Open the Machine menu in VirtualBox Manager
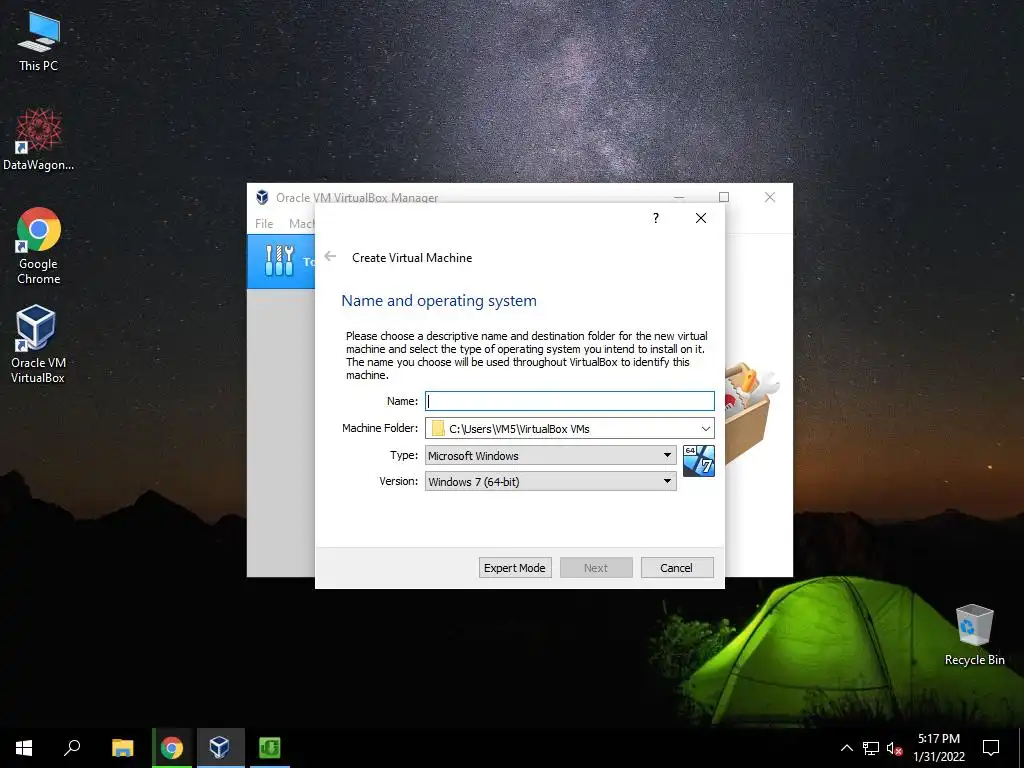1024x768 pixels. 302,223
